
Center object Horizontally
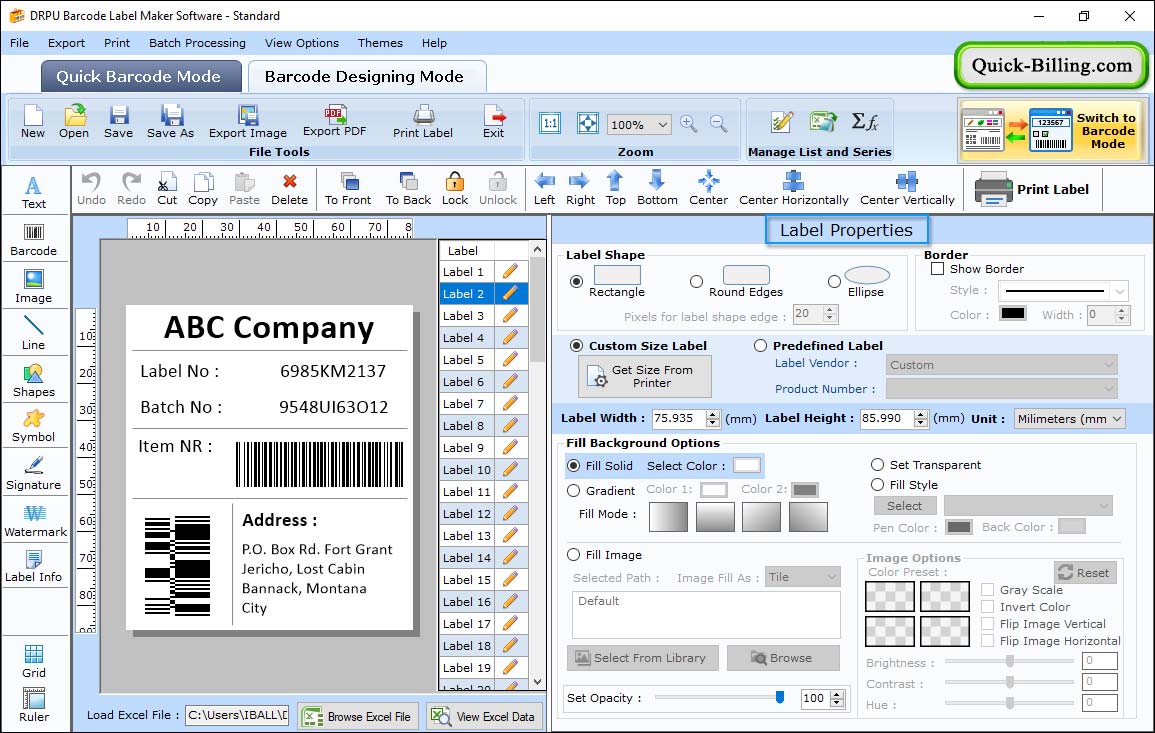794,189
